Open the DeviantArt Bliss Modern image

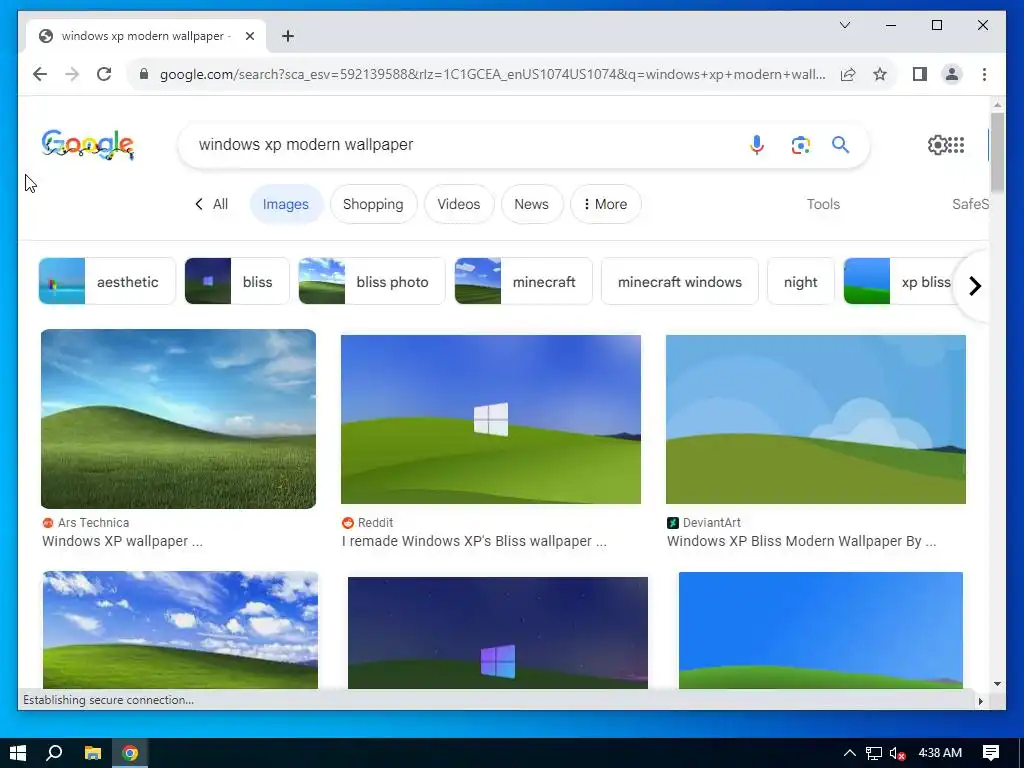[x=816, y=419]
